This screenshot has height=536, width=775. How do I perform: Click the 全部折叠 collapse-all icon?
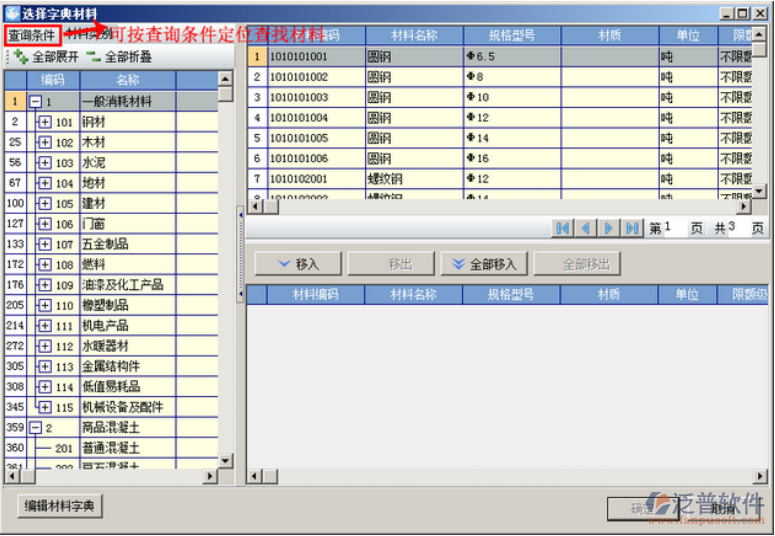94,58
